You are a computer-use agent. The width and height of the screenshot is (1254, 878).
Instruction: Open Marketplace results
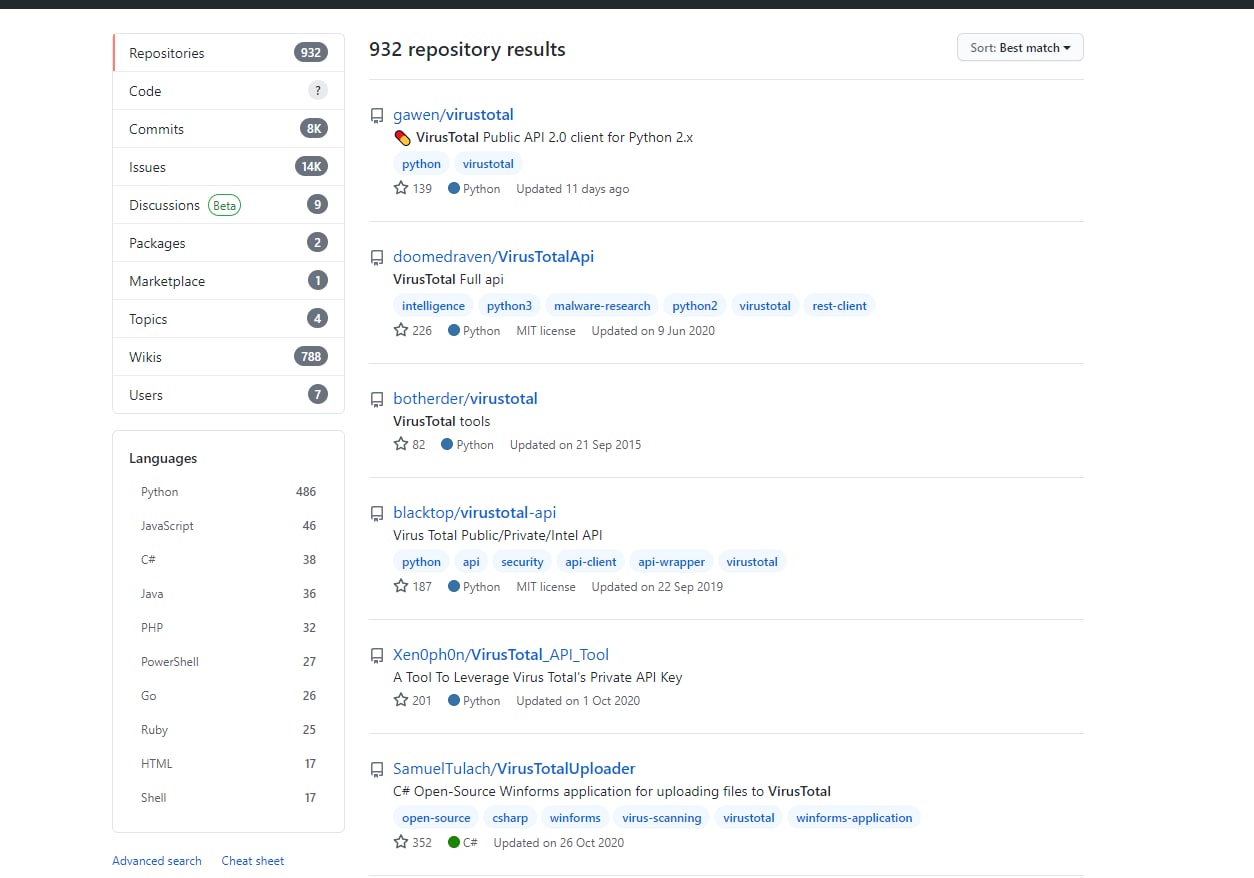point(228,281)
